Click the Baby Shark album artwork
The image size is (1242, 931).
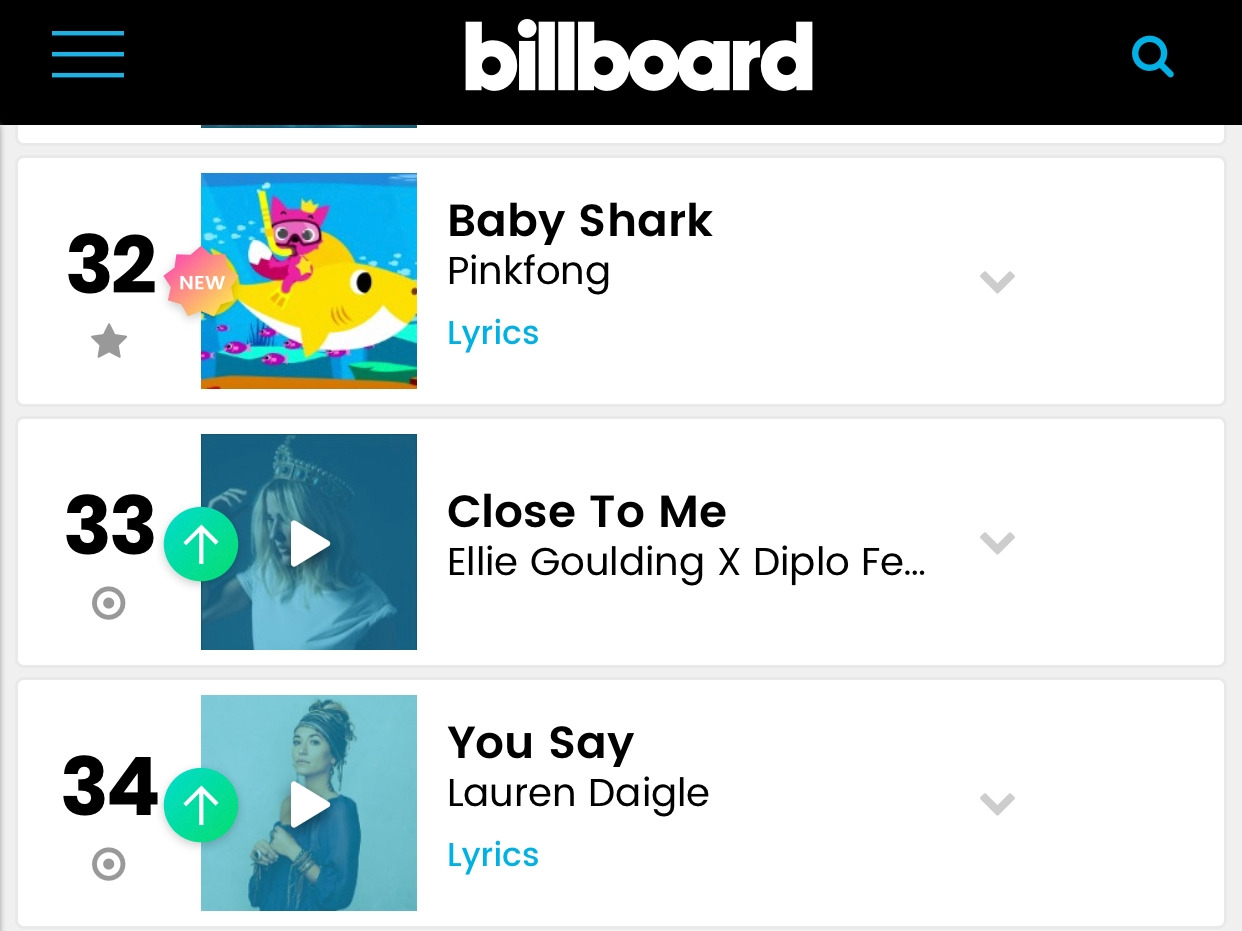point(309,281)
